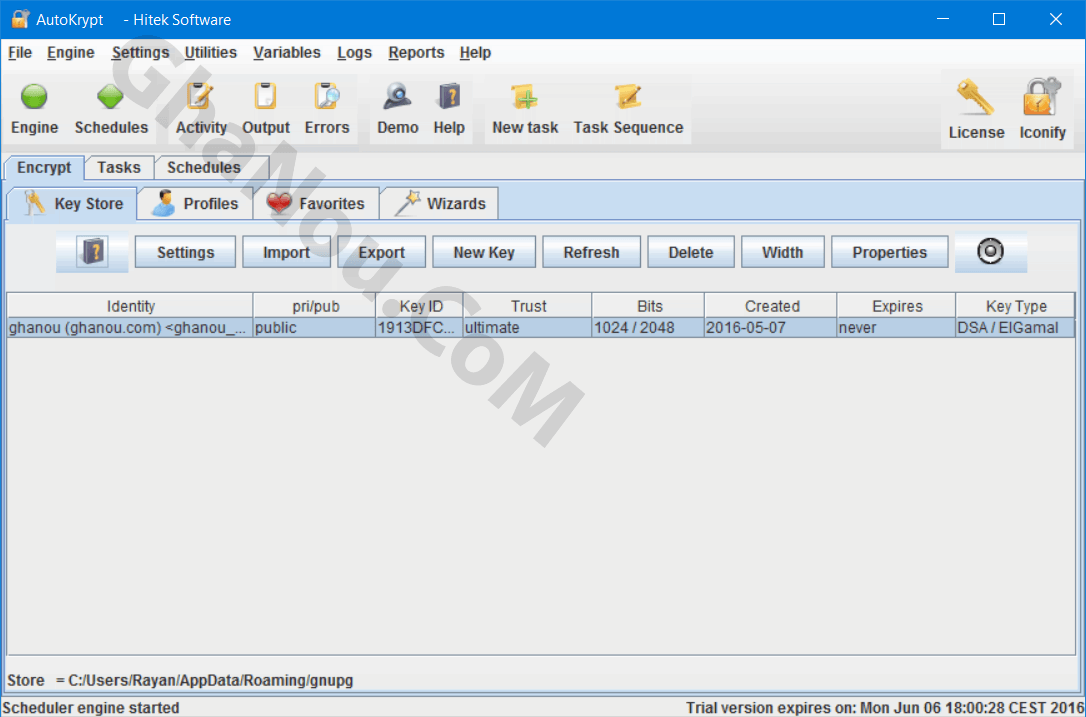Click the Created column header
Viewport: 1086px width, 717px height.
click(772, 306)
